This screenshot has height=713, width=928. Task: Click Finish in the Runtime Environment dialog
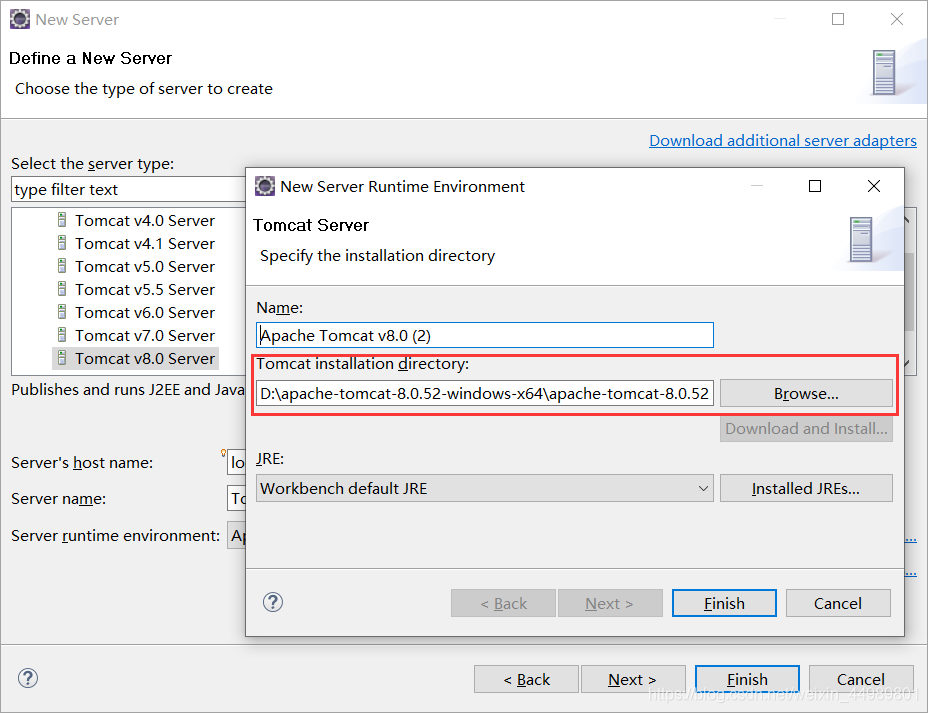(724, 603)
